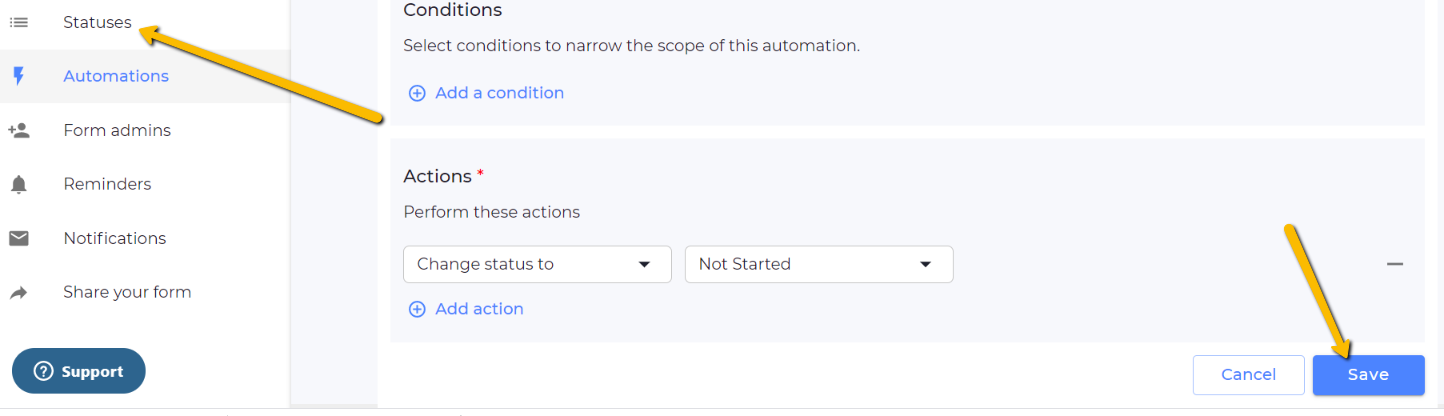Click the Add a condition link
The image size is (1444, 416).
pyautogui.click(x=499, y=93)
